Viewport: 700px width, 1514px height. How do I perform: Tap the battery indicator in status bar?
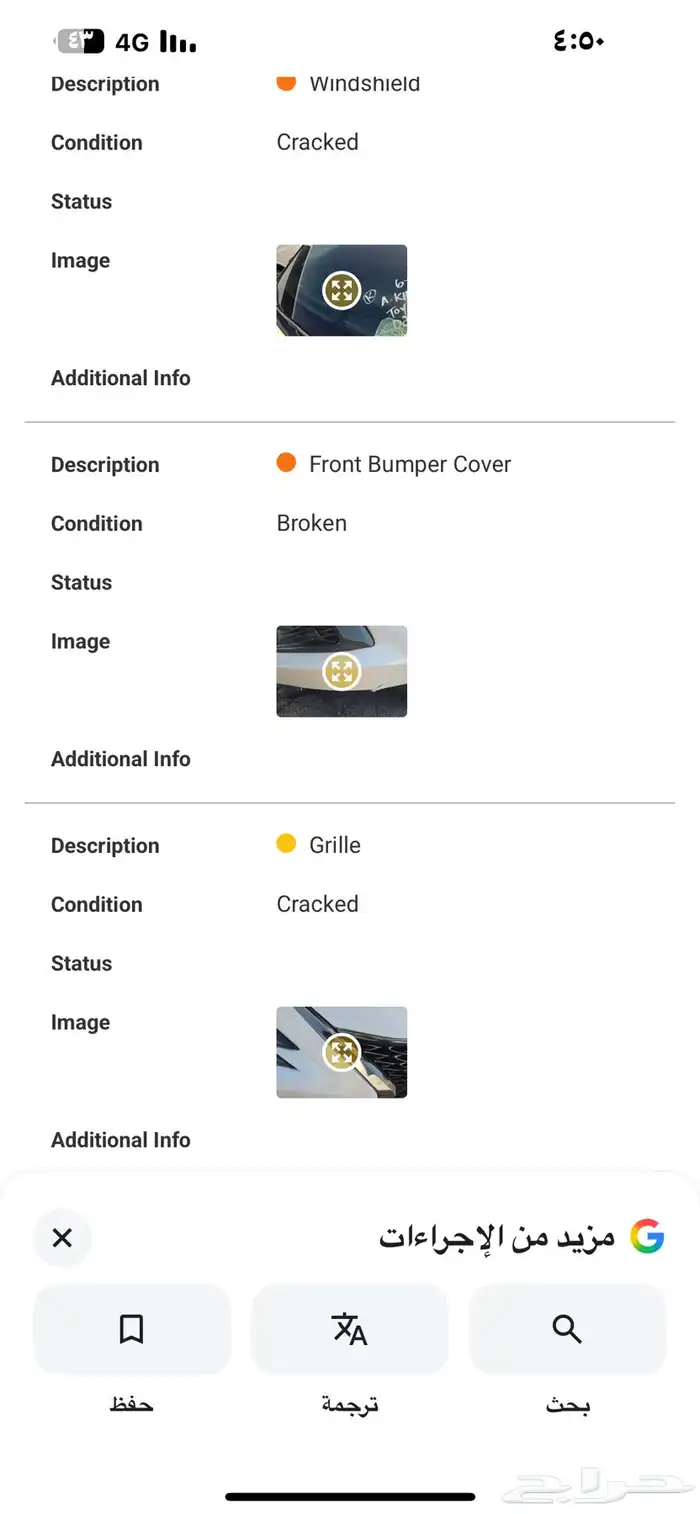coord(80,42)
